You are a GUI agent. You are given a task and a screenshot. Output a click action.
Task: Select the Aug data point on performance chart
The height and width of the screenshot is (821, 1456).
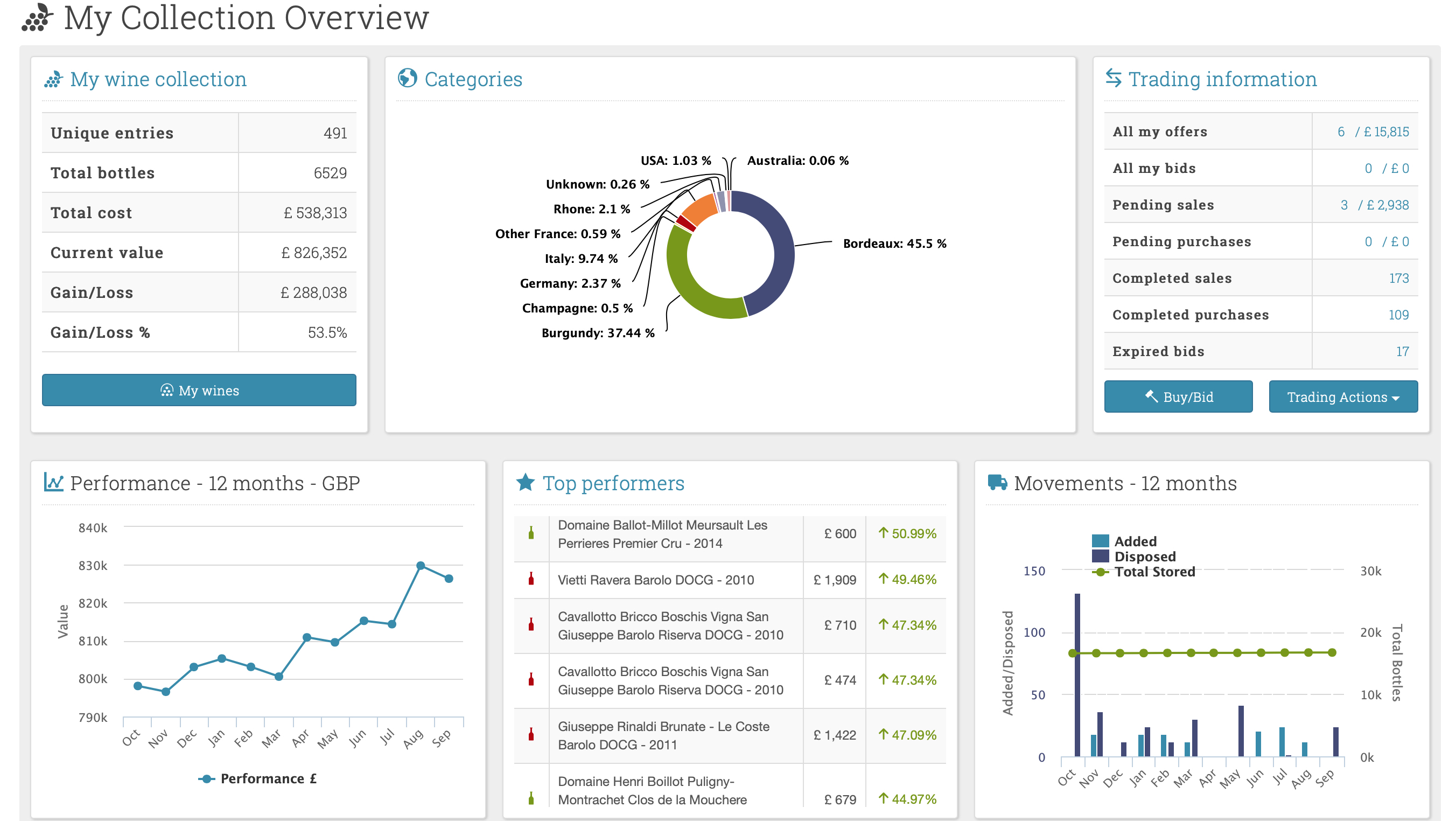click(x=420, y=566)
